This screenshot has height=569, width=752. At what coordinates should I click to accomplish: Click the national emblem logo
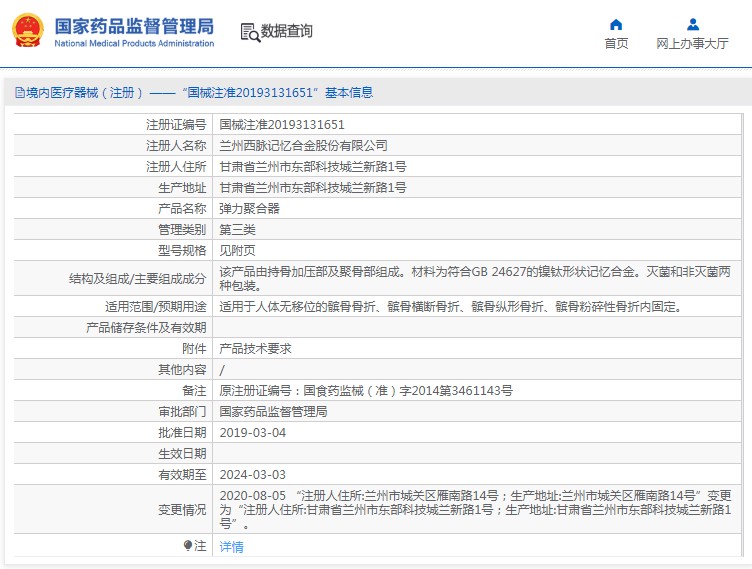click(28, 30)
